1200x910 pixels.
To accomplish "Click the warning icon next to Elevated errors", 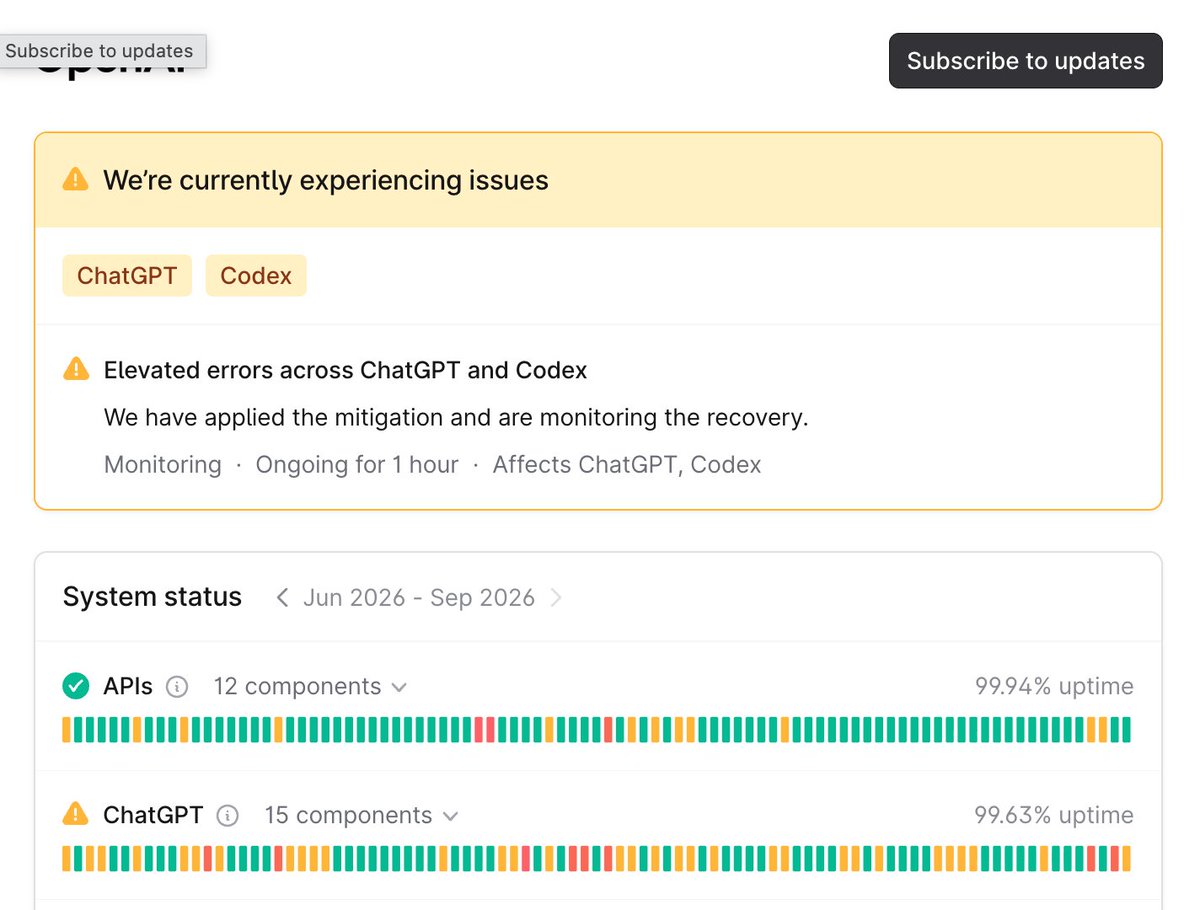I will point(76,369).
